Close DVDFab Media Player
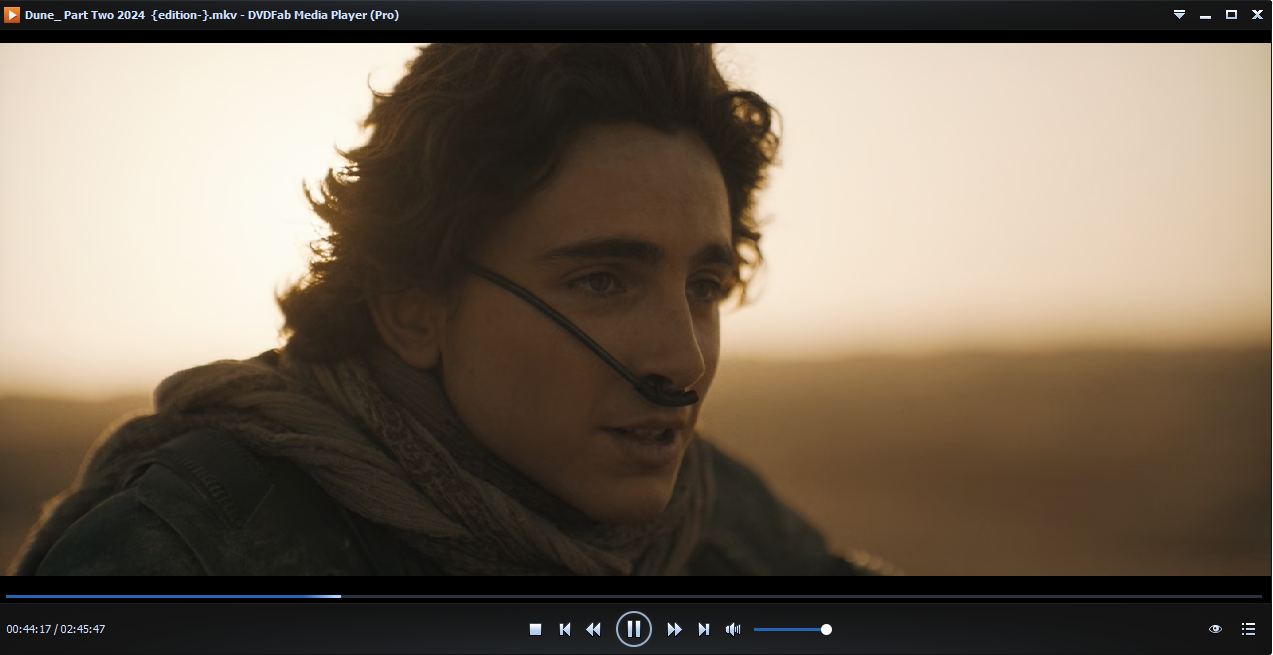 pyautogui.click(x=1257, y=15)
